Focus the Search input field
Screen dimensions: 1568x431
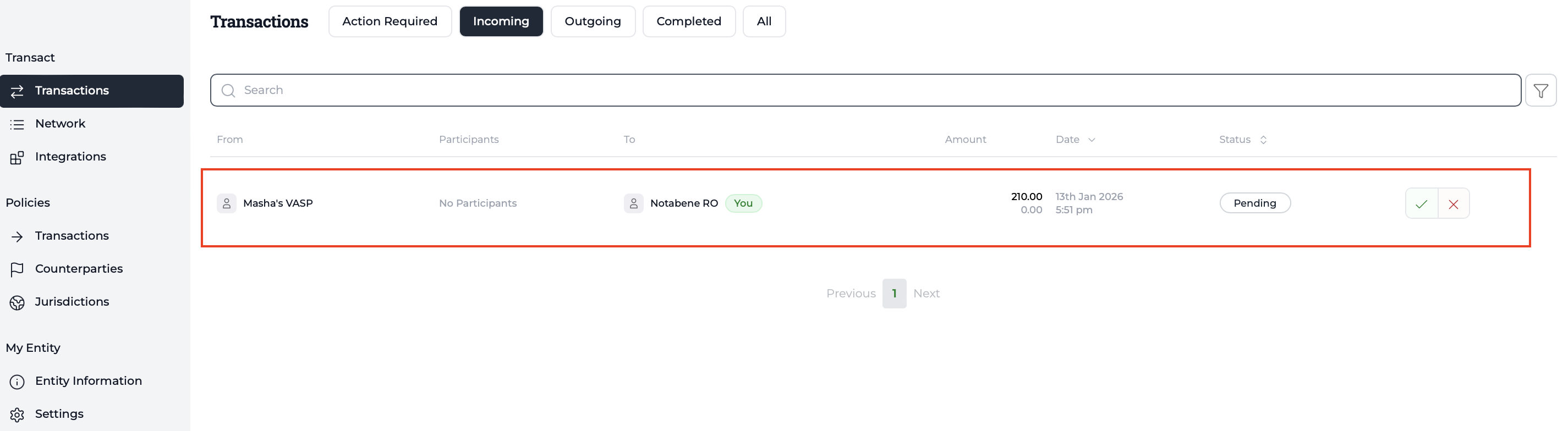pyautogui.click(x=865, y=91)
